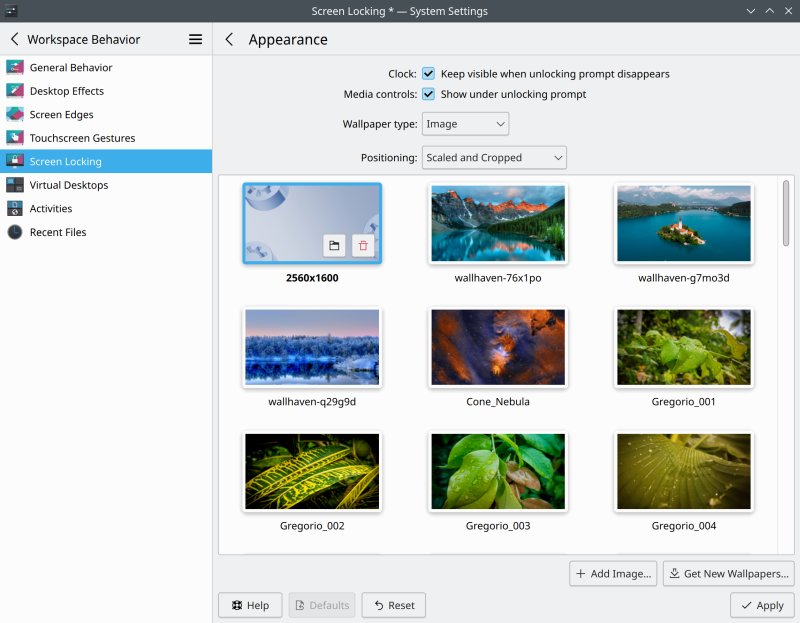The image size is (800, 623).
Task: Open General Behavior settings page
Action: click(x=71, y=68)
